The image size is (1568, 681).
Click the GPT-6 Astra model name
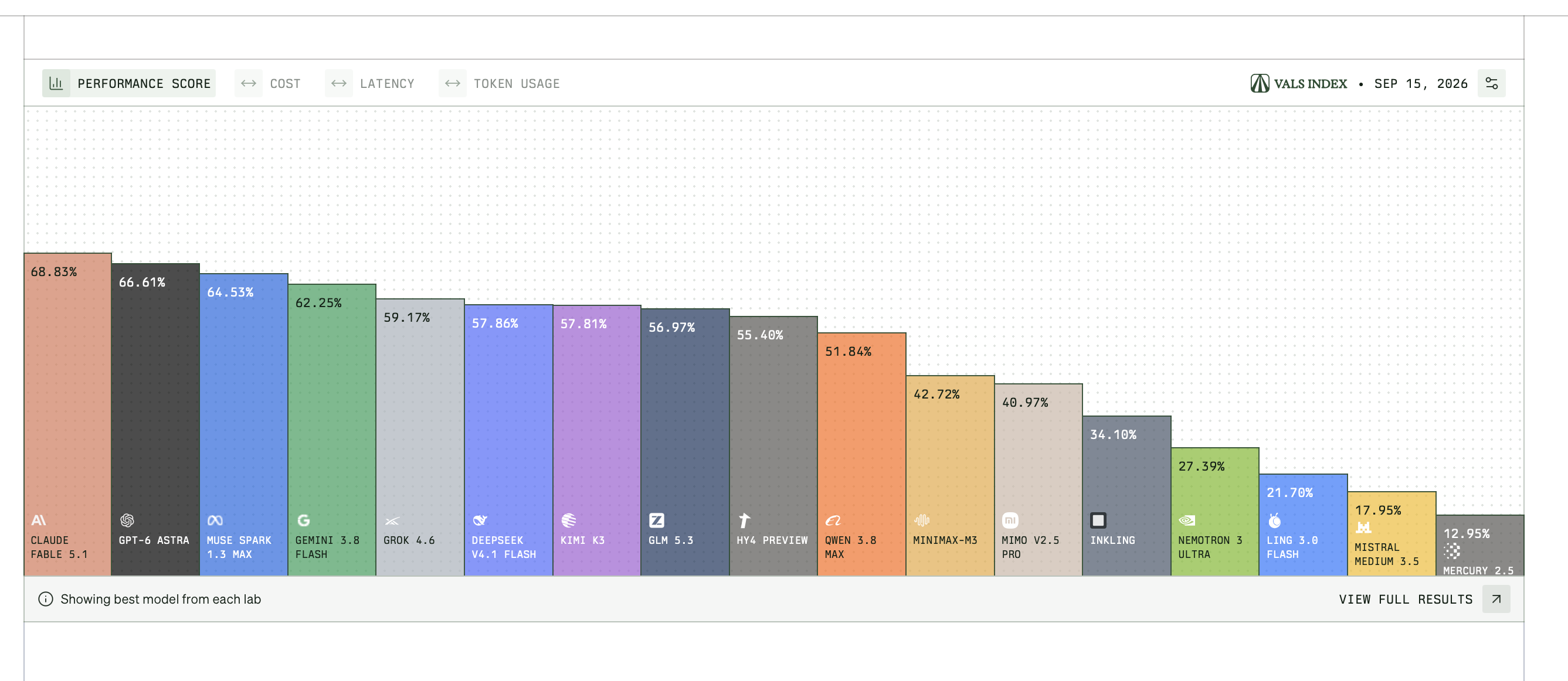coord(154,540)
